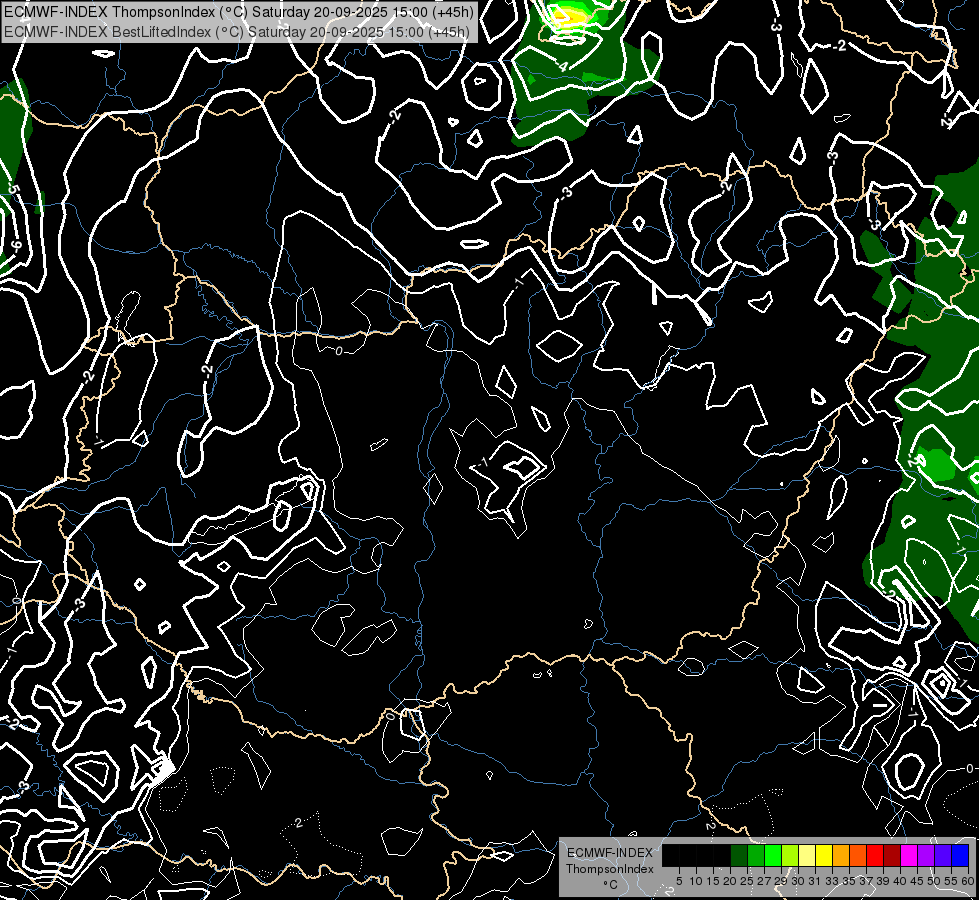The image size is (979, 900).
Task: Select the magenta legend swatch
Action: point(909,855)
